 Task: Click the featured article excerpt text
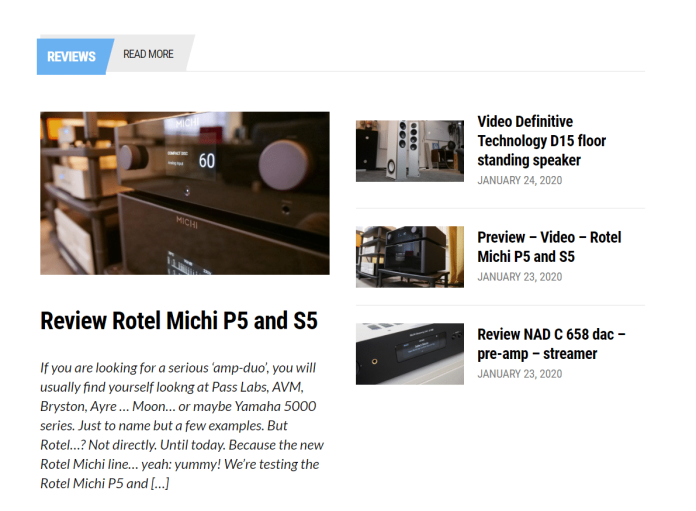182,425
